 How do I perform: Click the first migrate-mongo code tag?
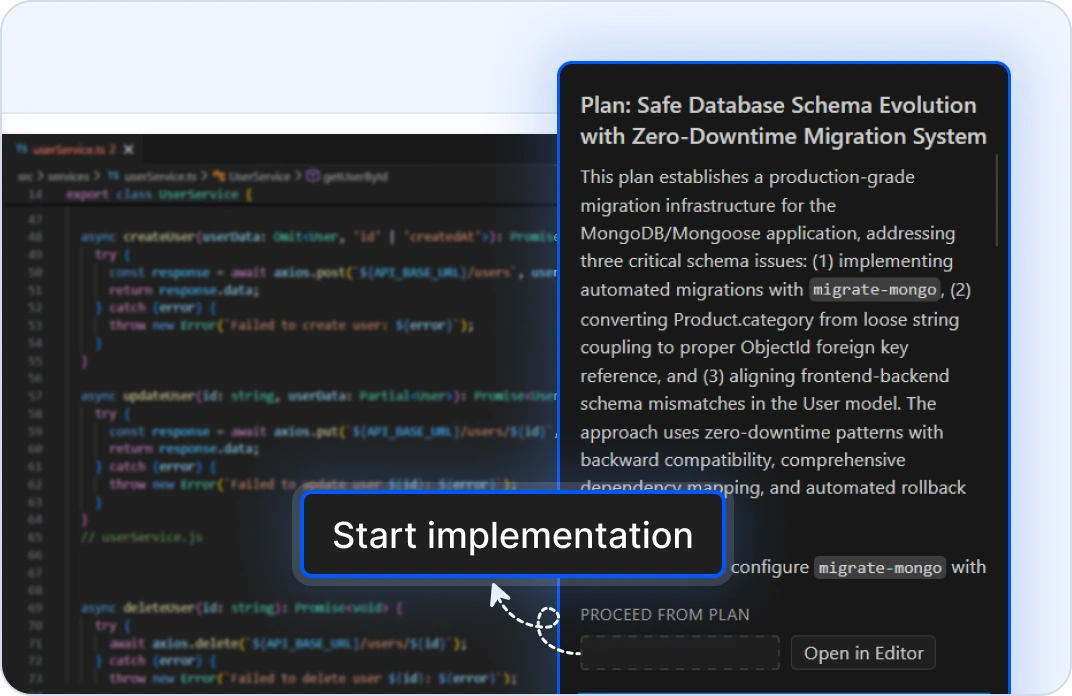875,290
